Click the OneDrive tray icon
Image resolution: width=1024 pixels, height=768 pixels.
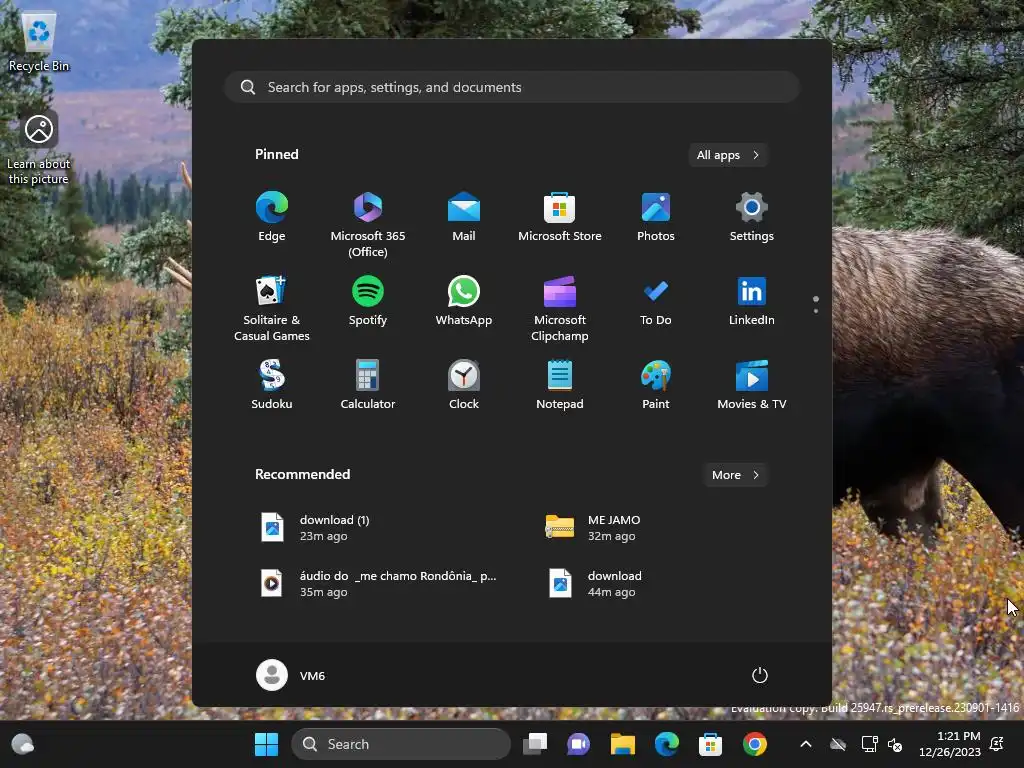838,744
